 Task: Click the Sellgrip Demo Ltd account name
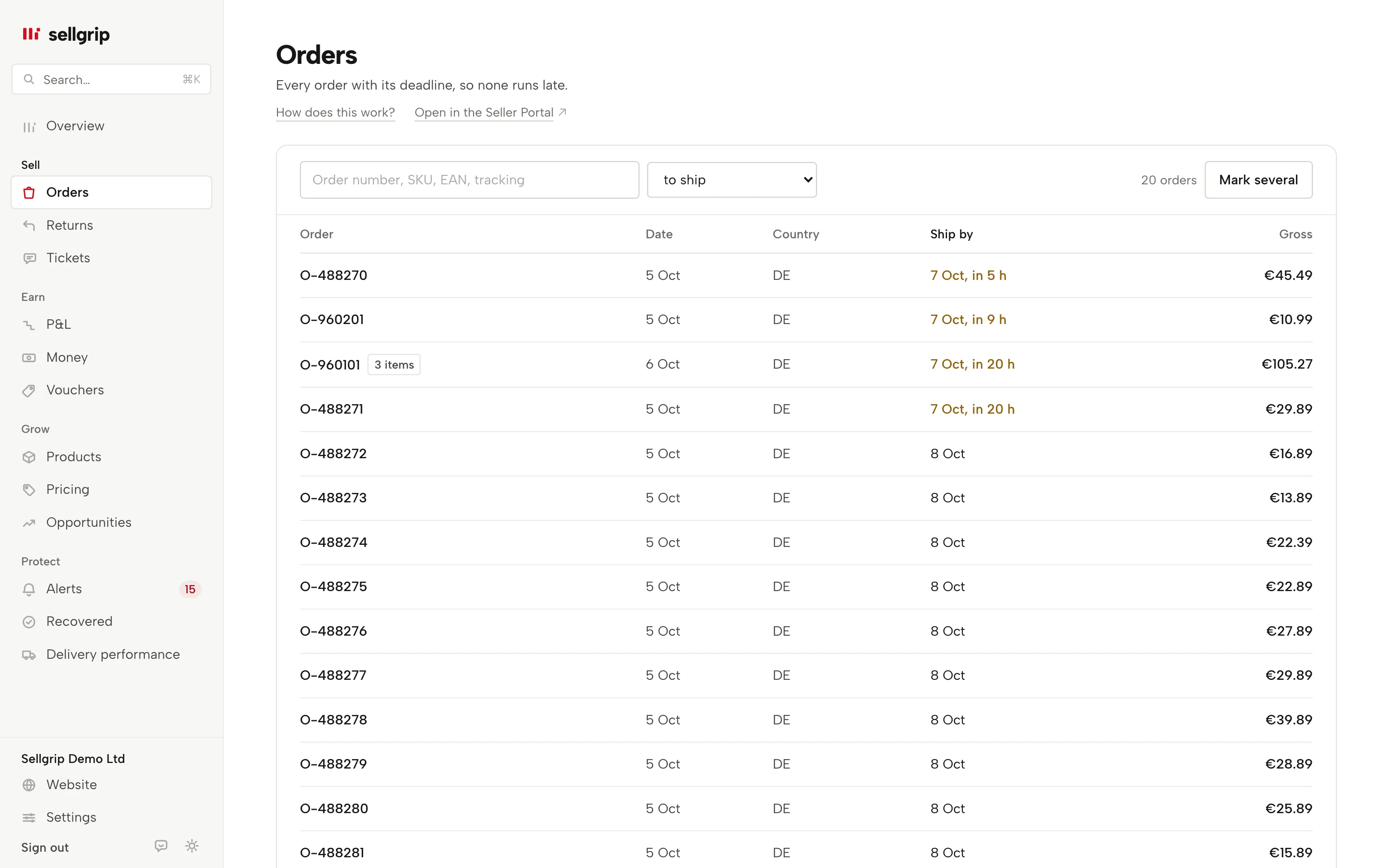[x=73, y=758]
